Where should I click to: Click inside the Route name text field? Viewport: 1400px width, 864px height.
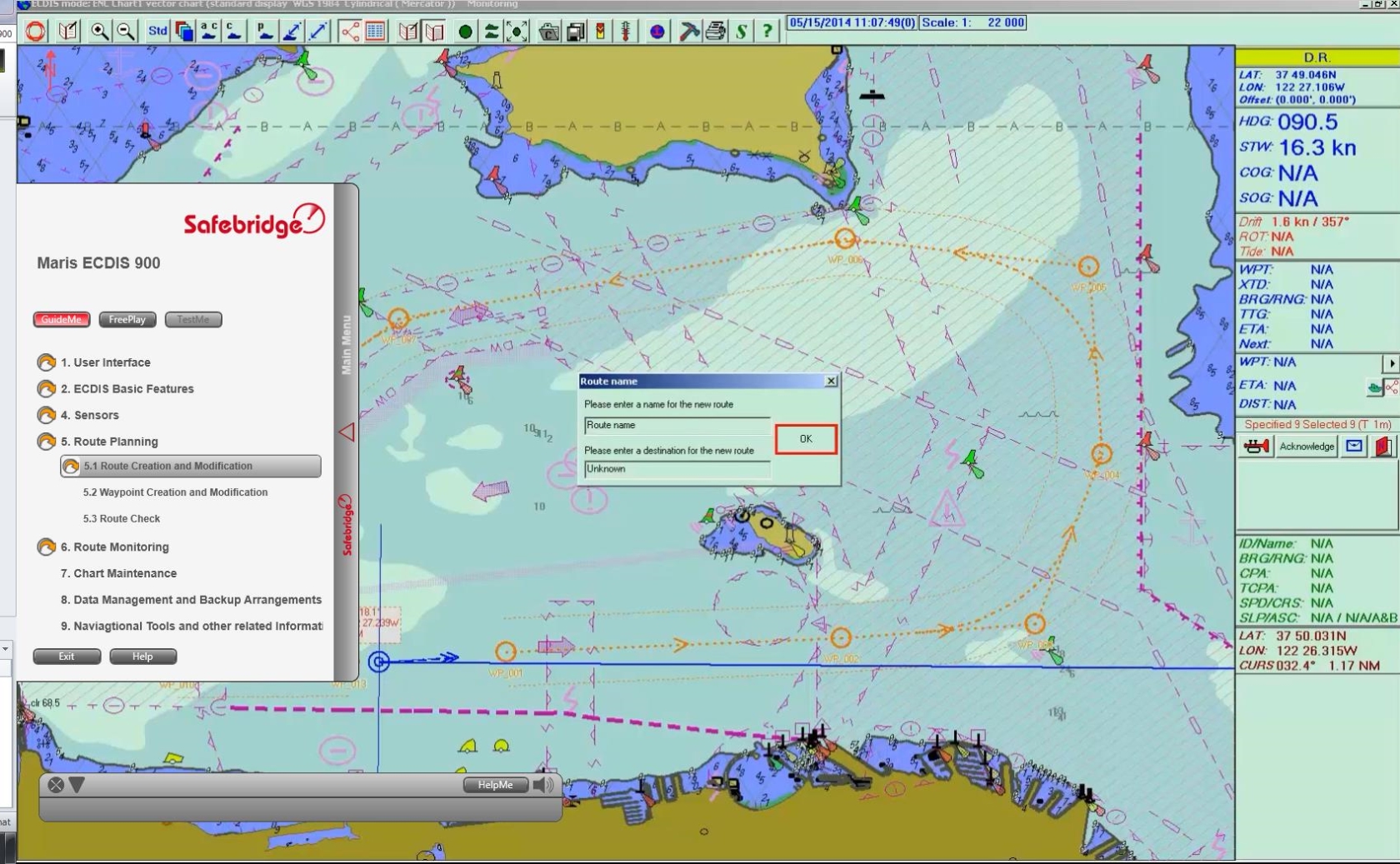(677, 425)
